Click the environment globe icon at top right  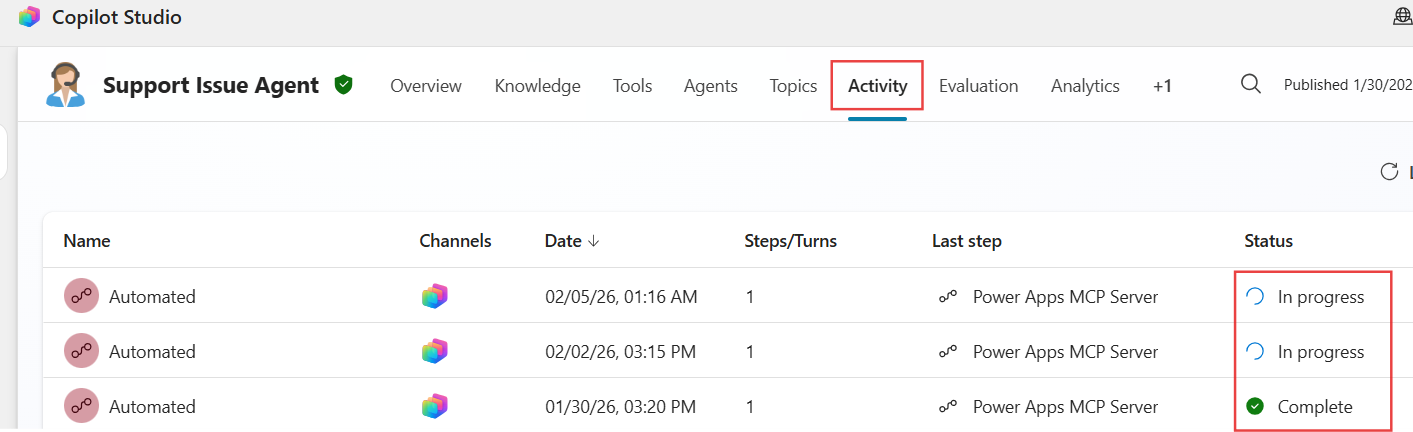click(x=1403, y=17)
